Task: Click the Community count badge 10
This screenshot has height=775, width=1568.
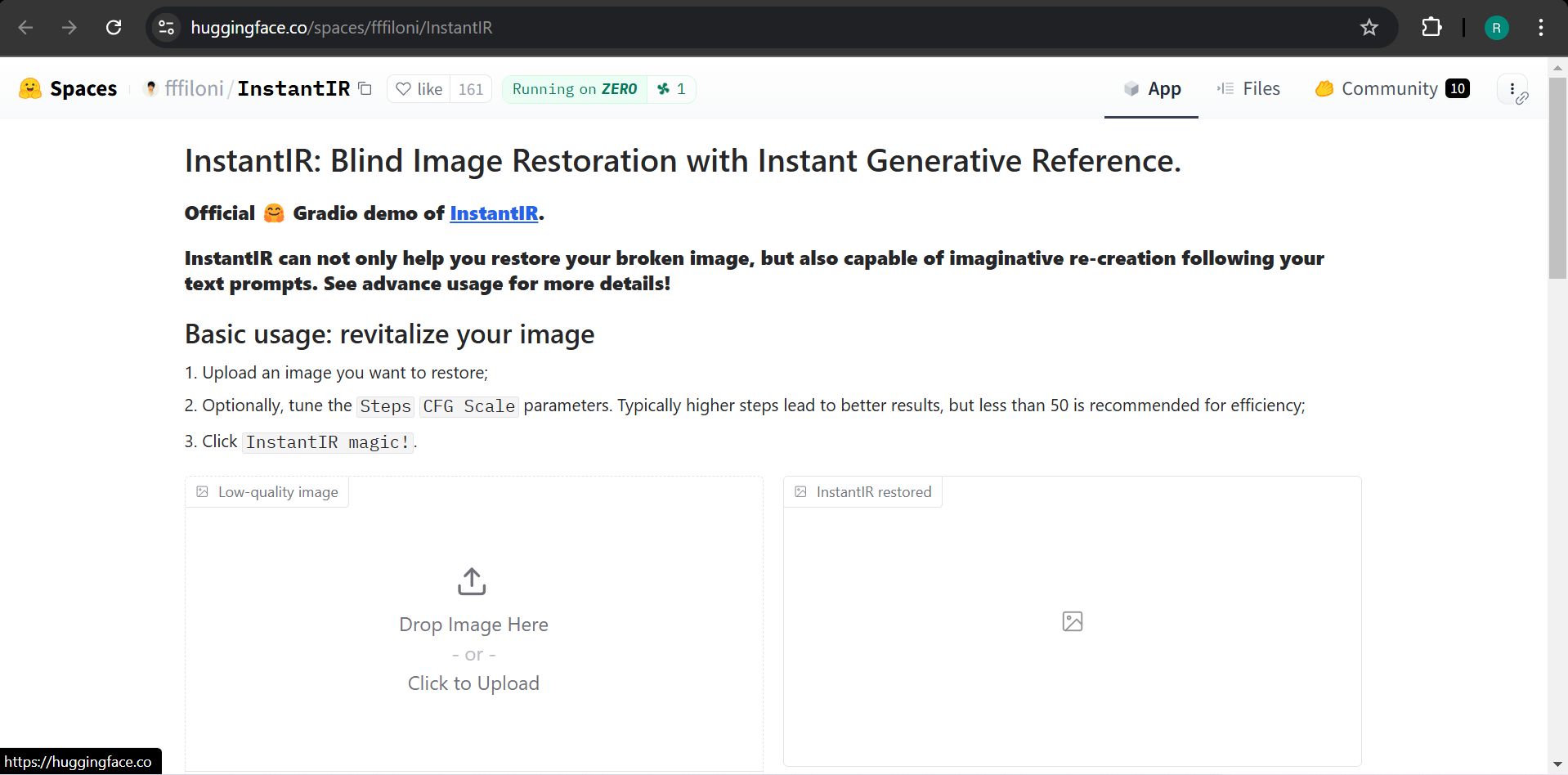Action: (1458, 88)
